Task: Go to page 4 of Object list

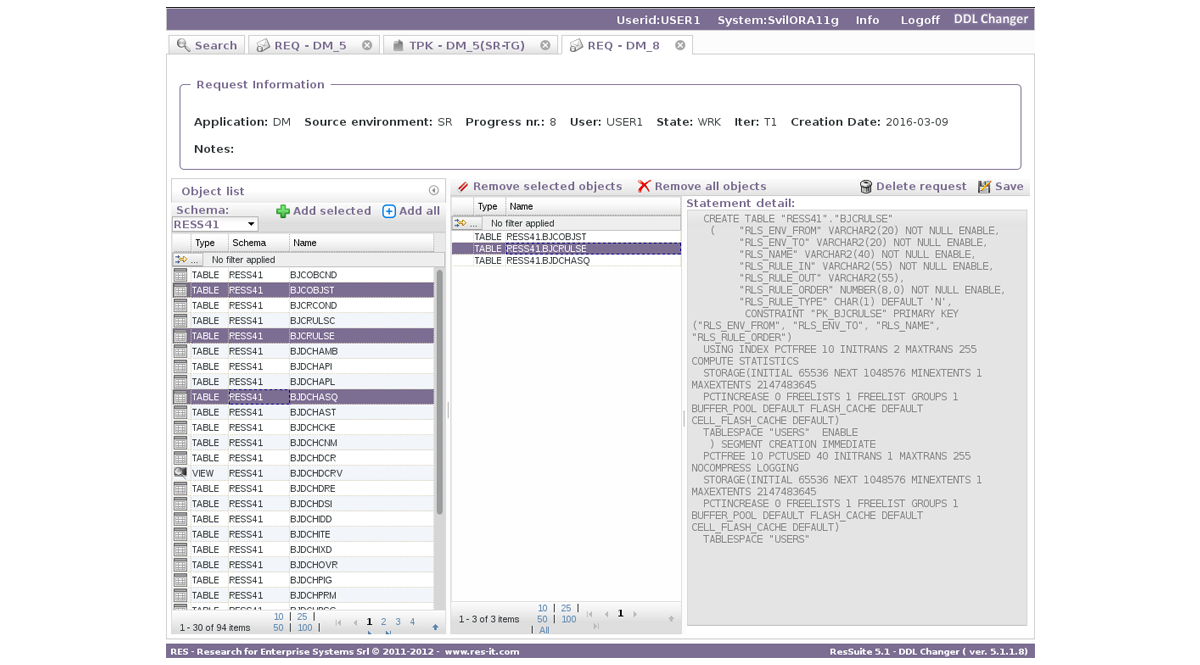Action: pos(412,622)
